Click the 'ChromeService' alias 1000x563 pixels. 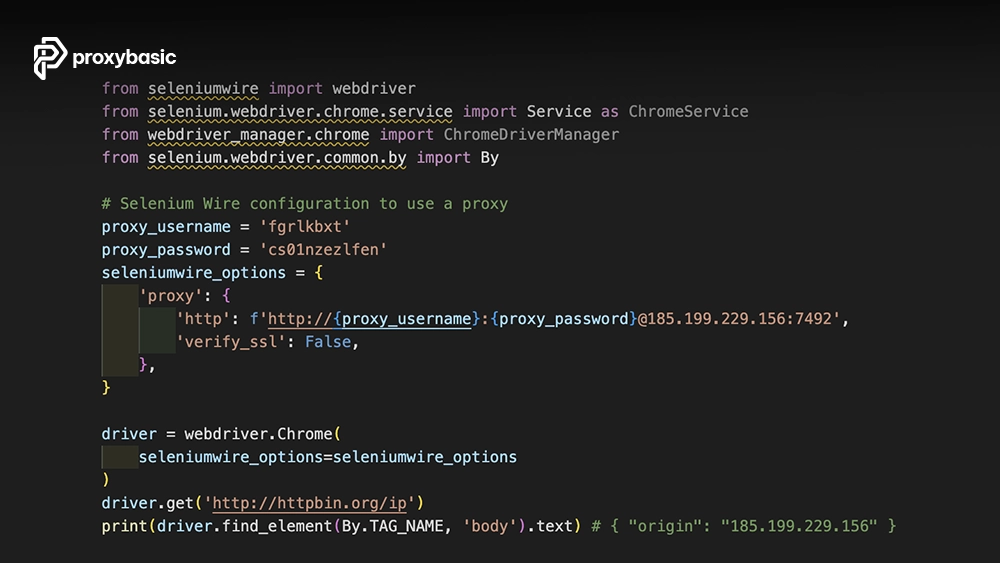pos(688,112)
